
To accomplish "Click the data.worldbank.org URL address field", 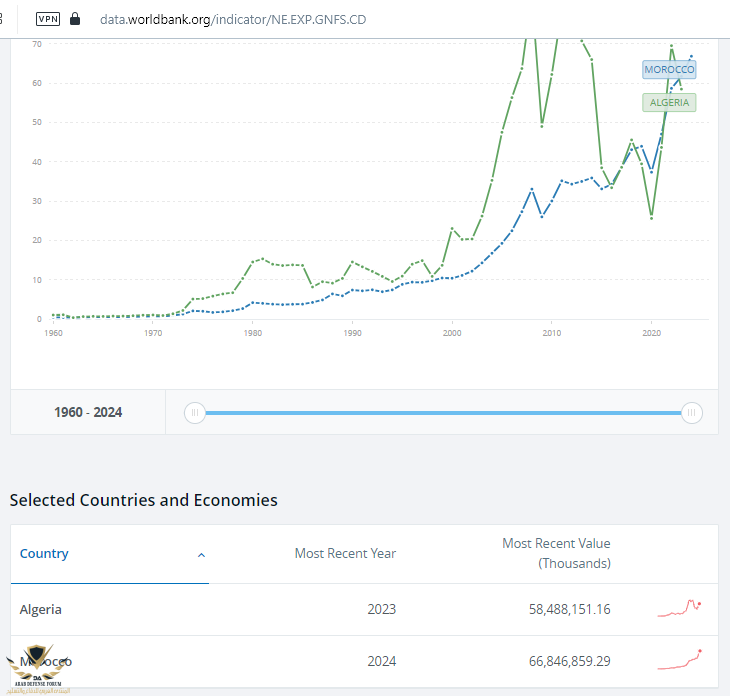I will coord(232,18).
